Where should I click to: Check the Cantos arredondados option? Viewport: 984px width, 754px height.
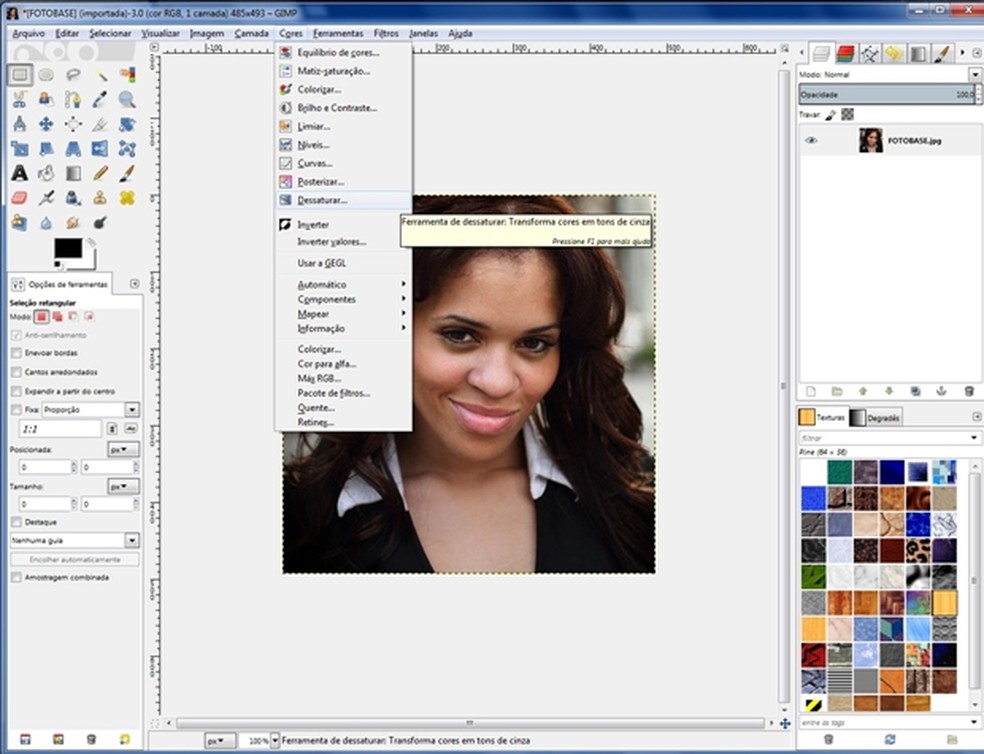click(x=16, y=372)
